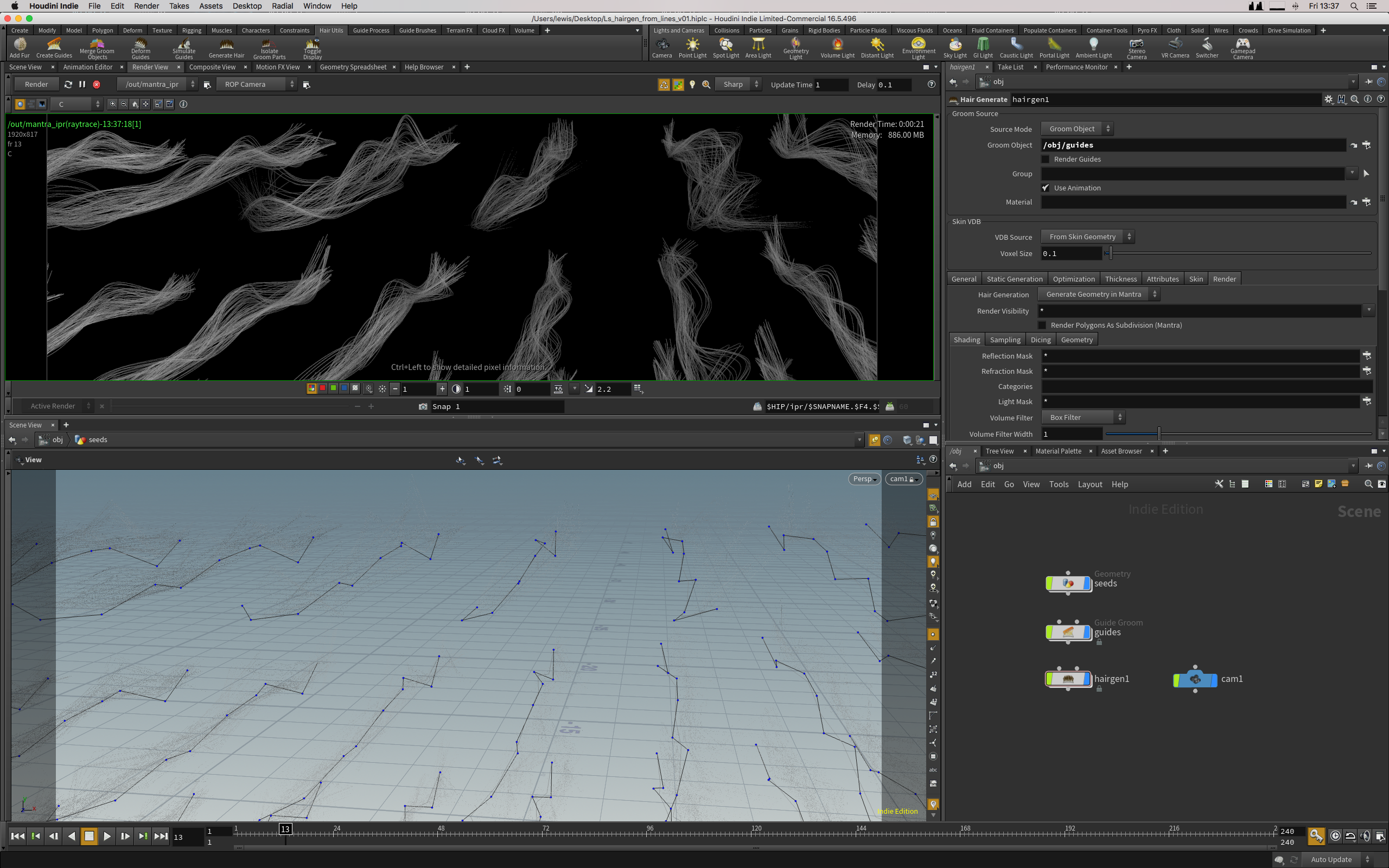The height and width of the screenshot is (868, 1389).
Task: Click the Spot Light shelf icon
Action: tap(725, 47)
